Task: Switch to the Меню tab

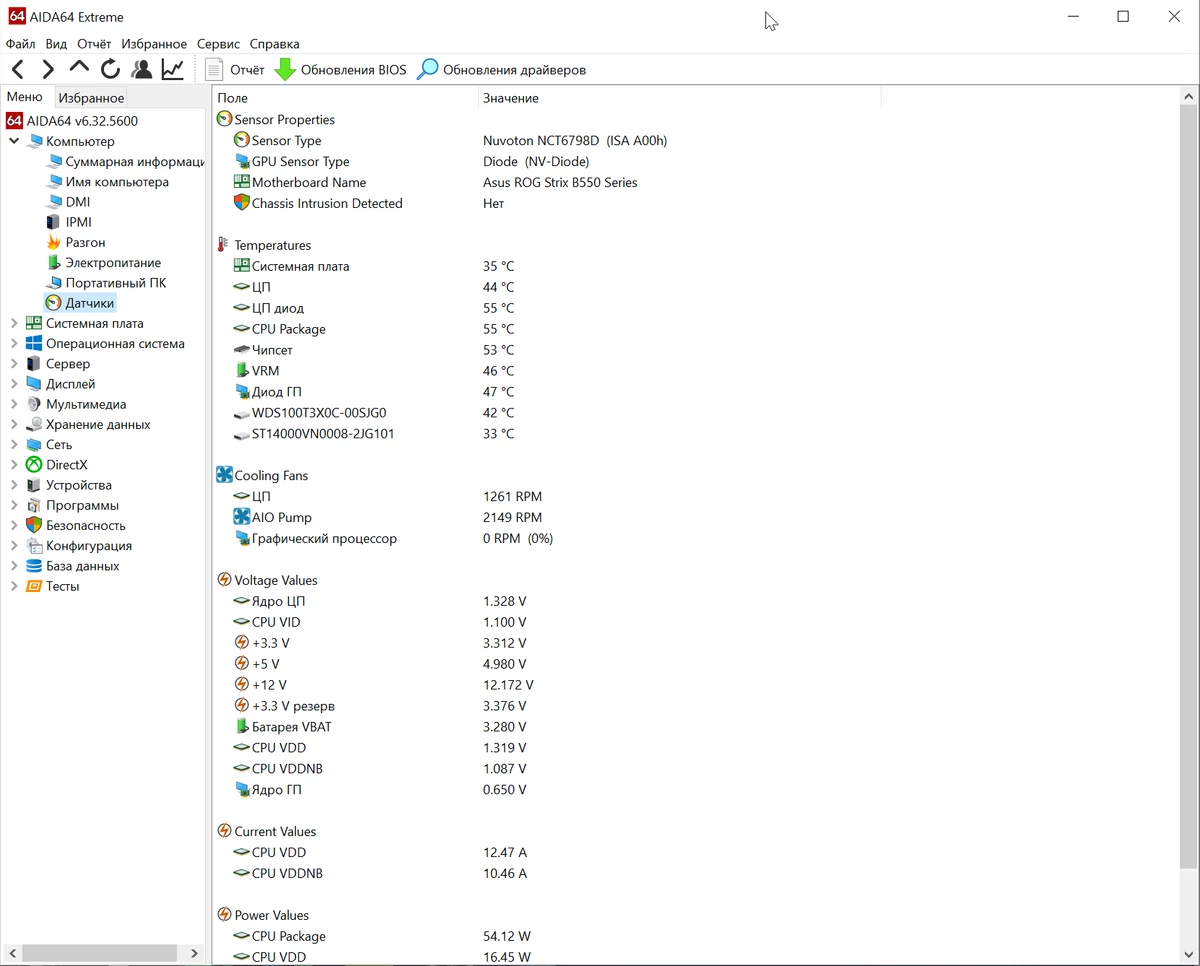Action: tap(25, 97)
